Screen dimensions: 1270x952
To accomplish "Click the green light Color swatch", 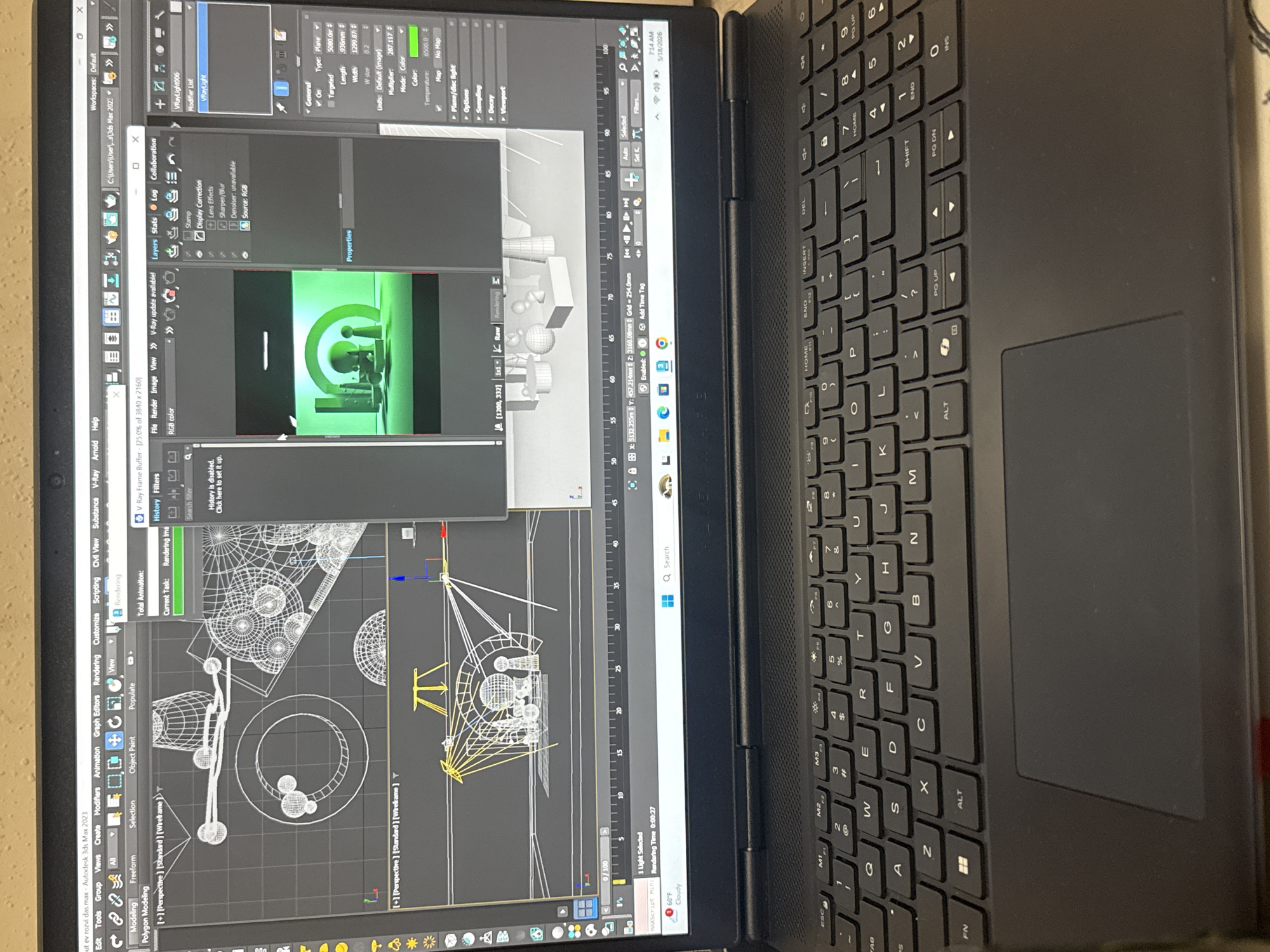I will coord(413,41).
